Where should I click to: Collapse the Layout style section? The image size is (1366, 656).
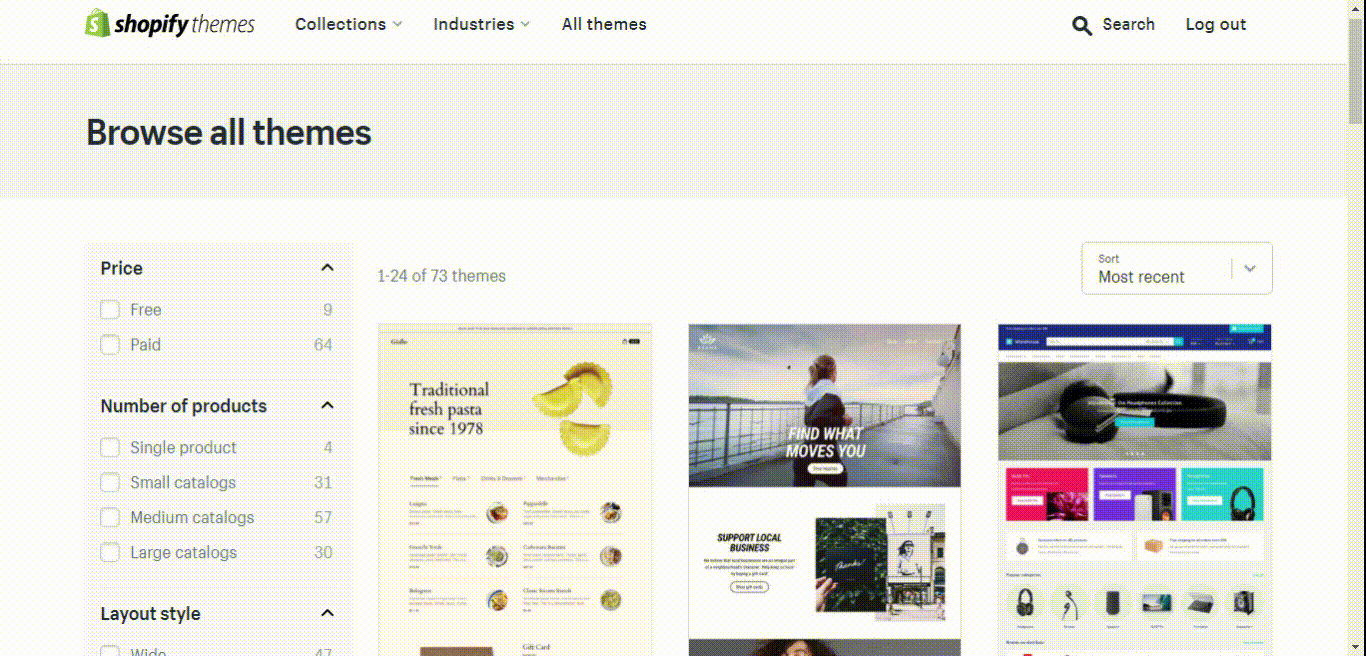coord(327,614)
